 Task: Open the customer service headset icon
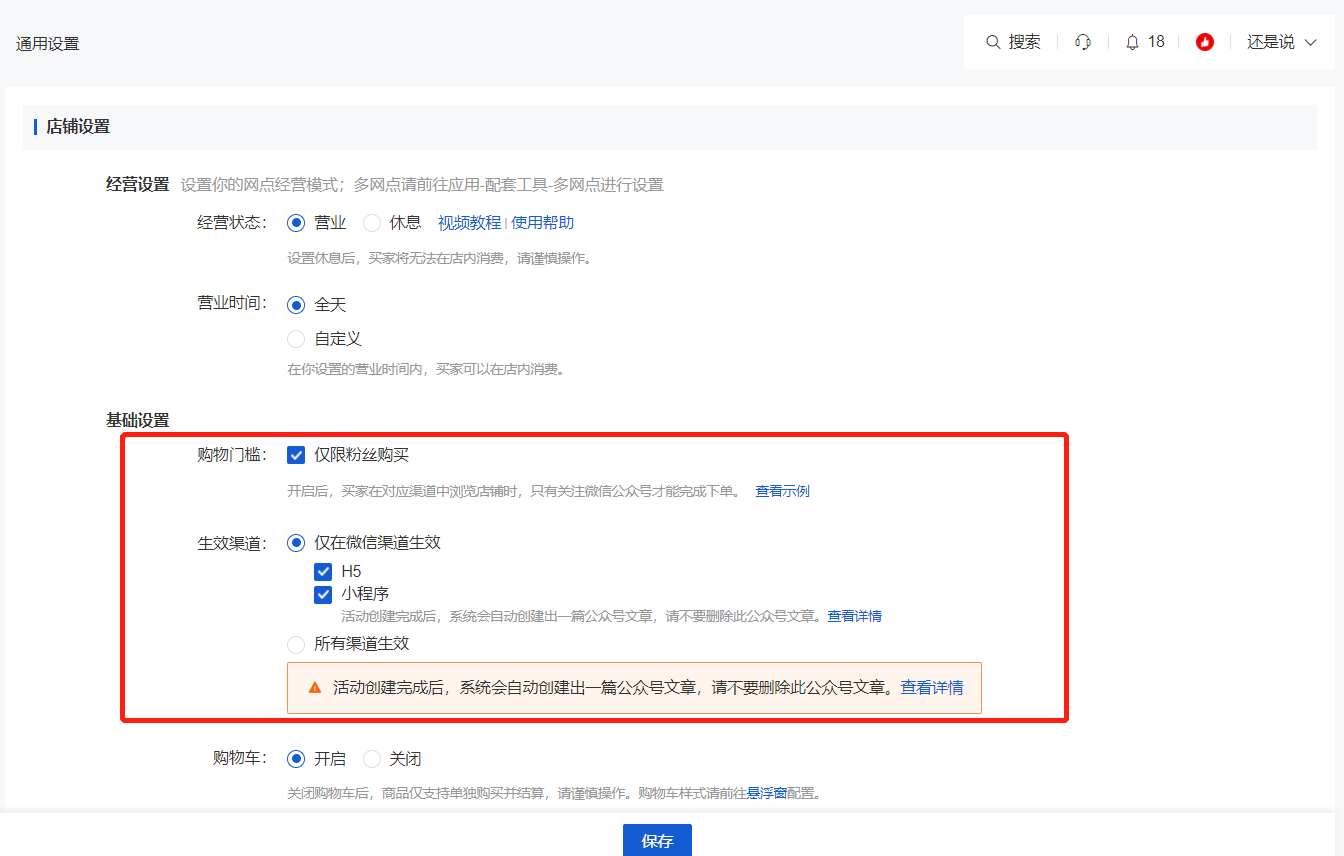[x=1083, y=42]
